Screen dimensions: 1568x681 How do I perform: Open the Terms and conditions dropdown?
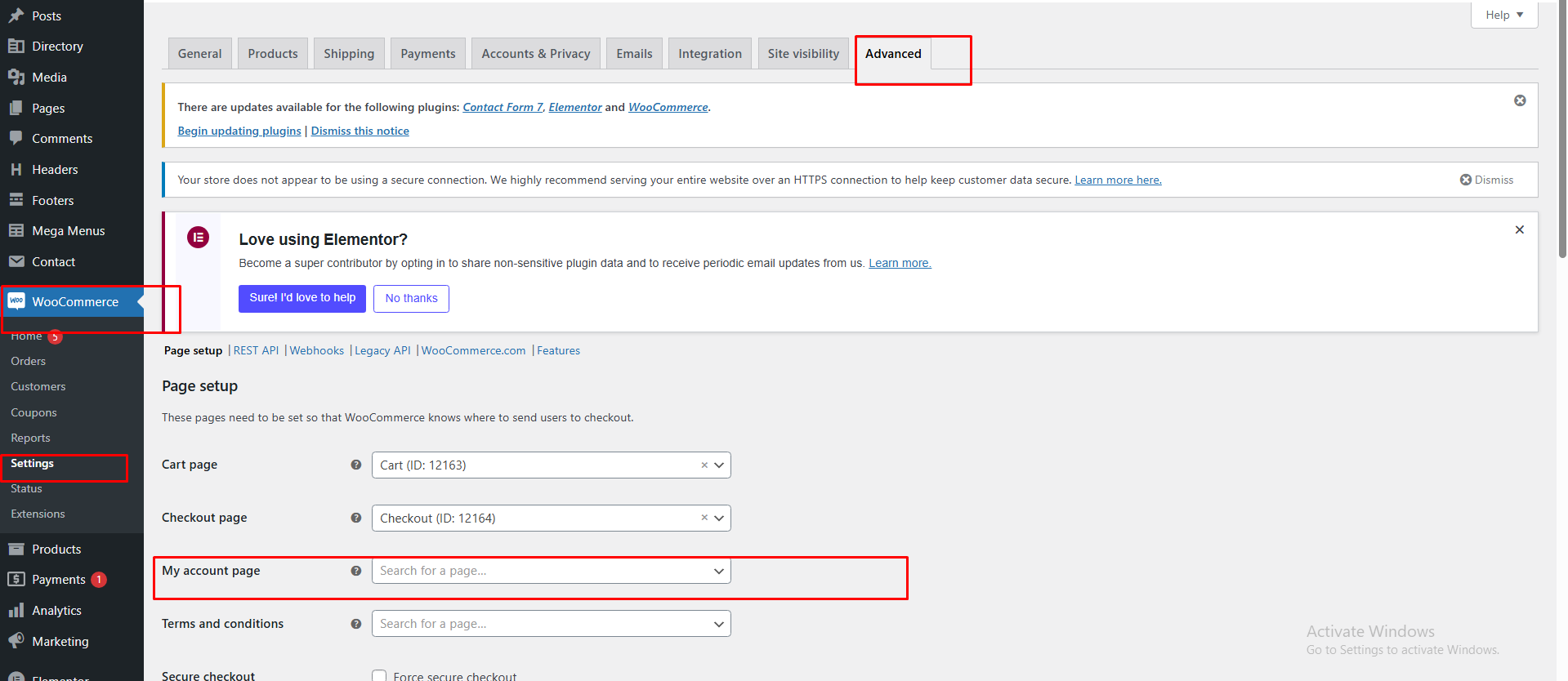point(551,624)
